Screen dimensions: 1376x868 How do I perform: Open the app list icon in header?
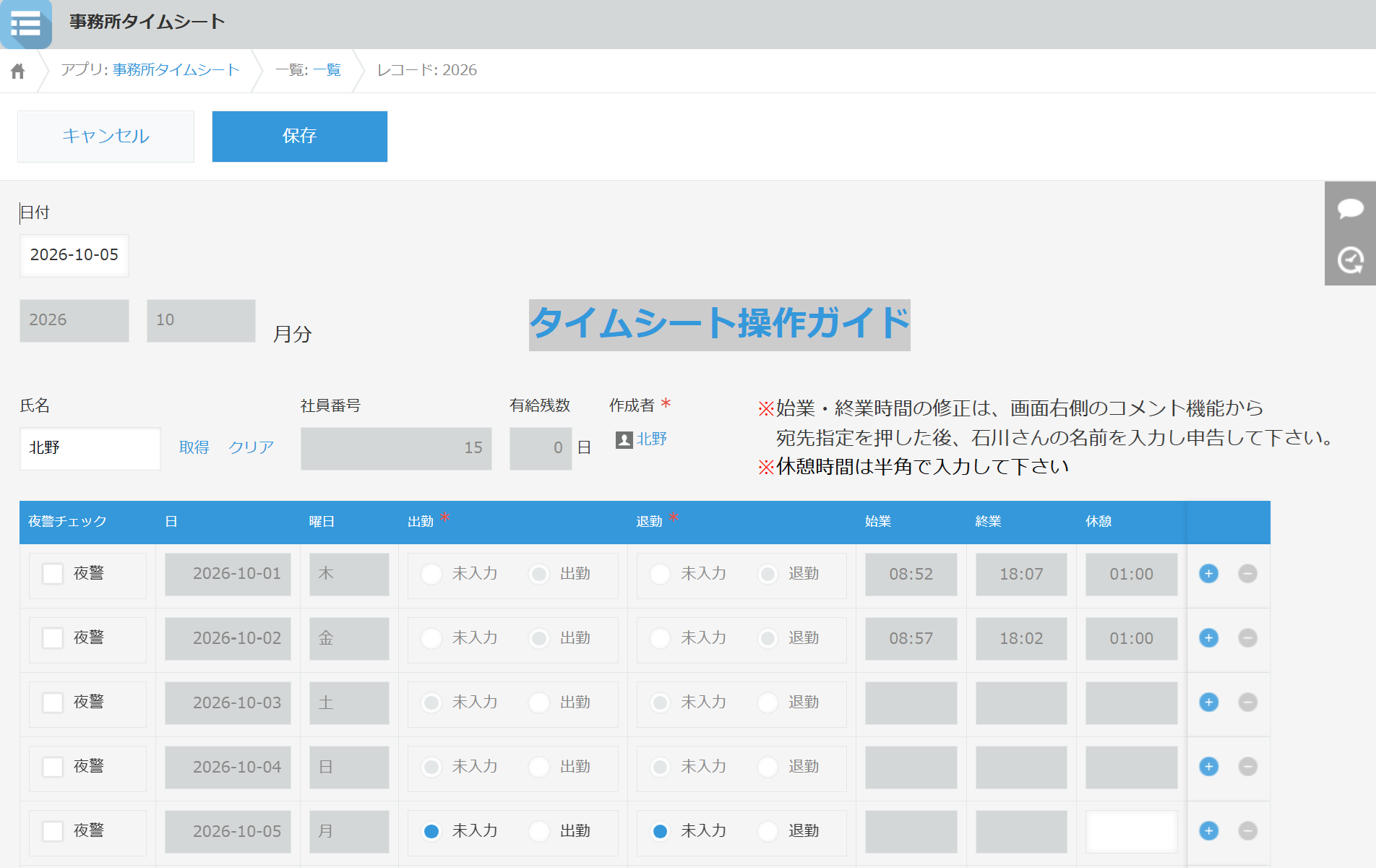click(26, 24)
